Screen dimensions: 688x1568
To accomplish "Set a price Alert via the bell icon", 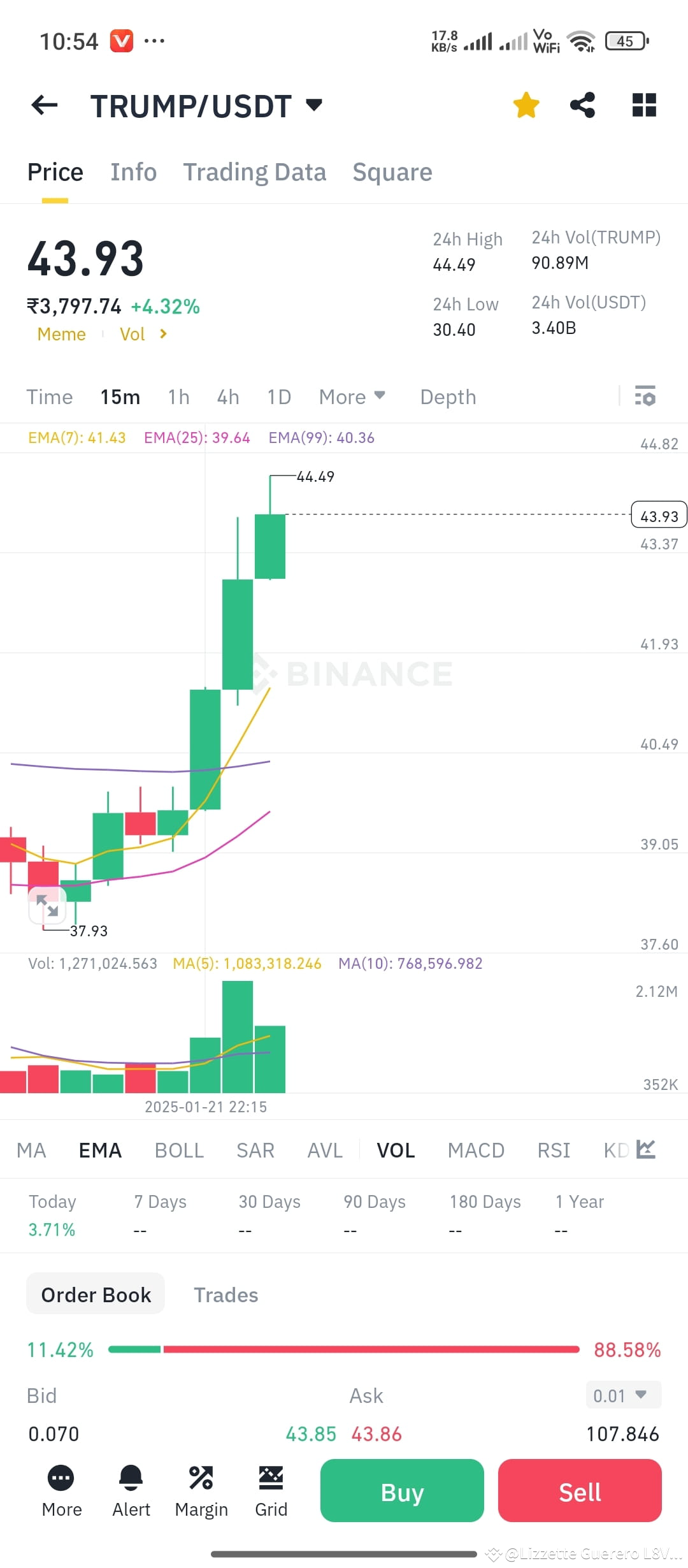I will [131, 1479].
